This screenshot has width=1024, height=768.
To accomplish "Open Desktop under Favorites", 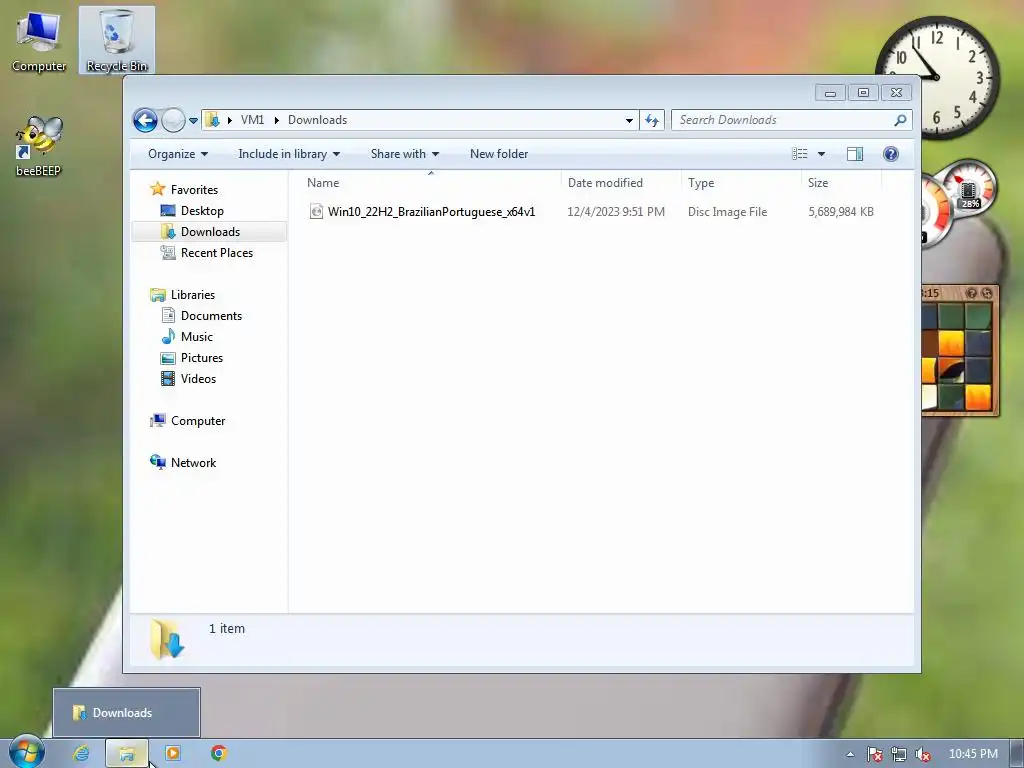I will 202,211.
